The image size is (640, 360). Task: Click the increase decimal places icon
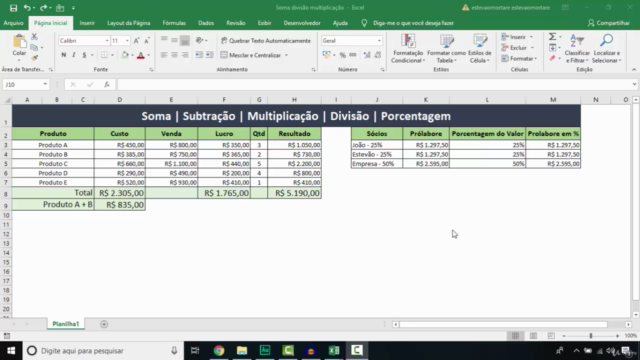pos(367,55)
